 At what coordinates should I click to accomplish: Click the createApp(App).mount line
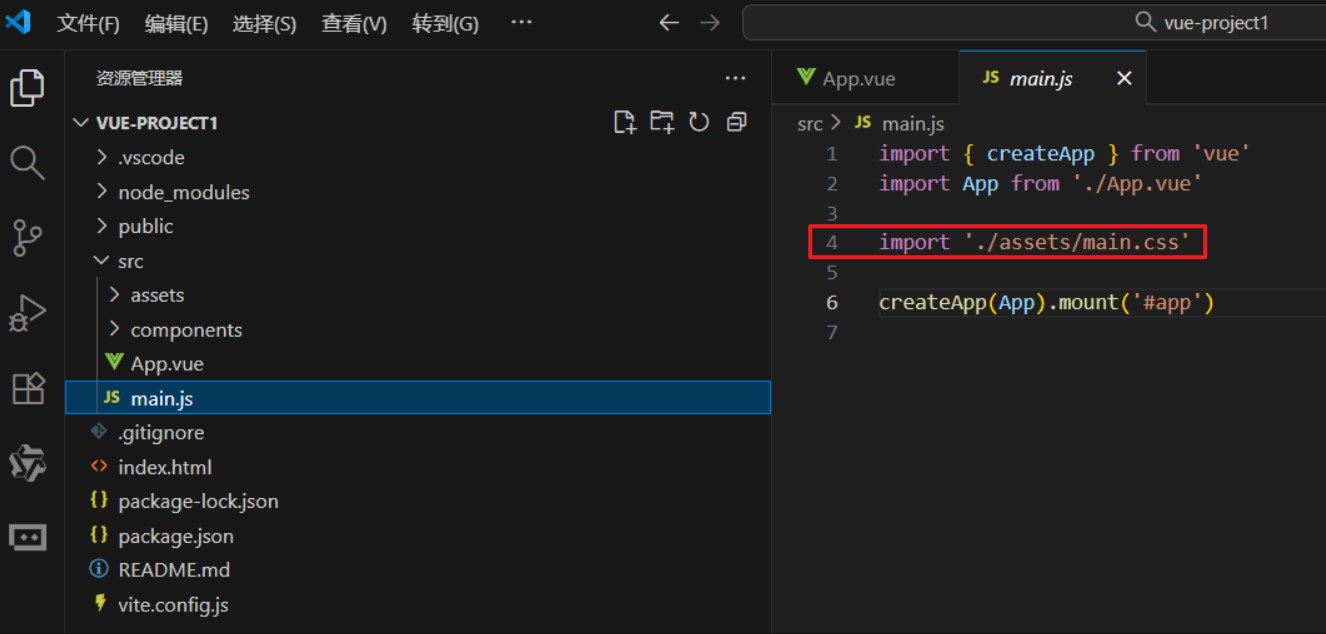[1046, 302]
